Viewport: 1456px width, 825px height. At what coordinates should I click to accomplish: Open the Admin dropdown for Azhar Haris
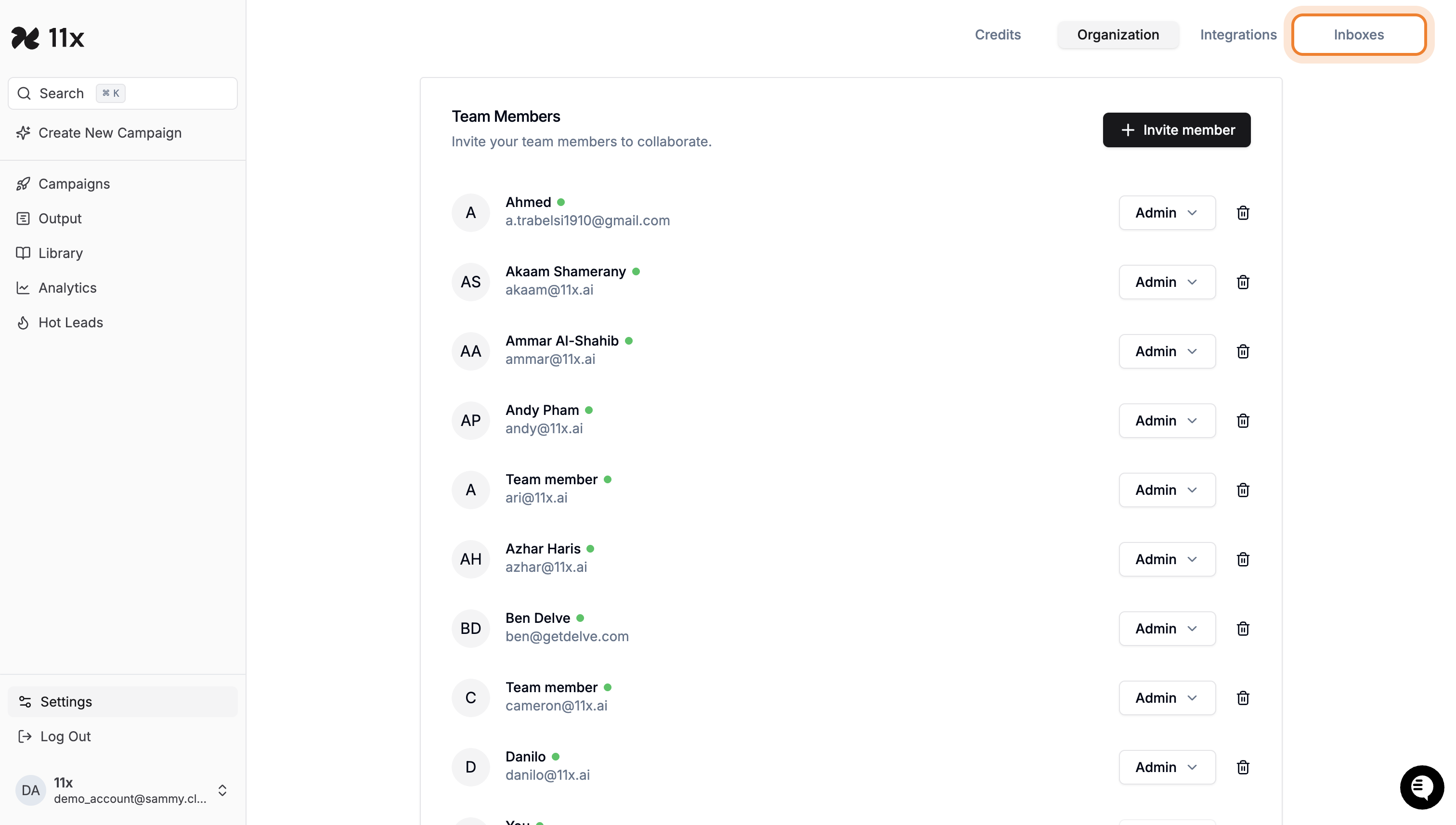point(1166,559)
